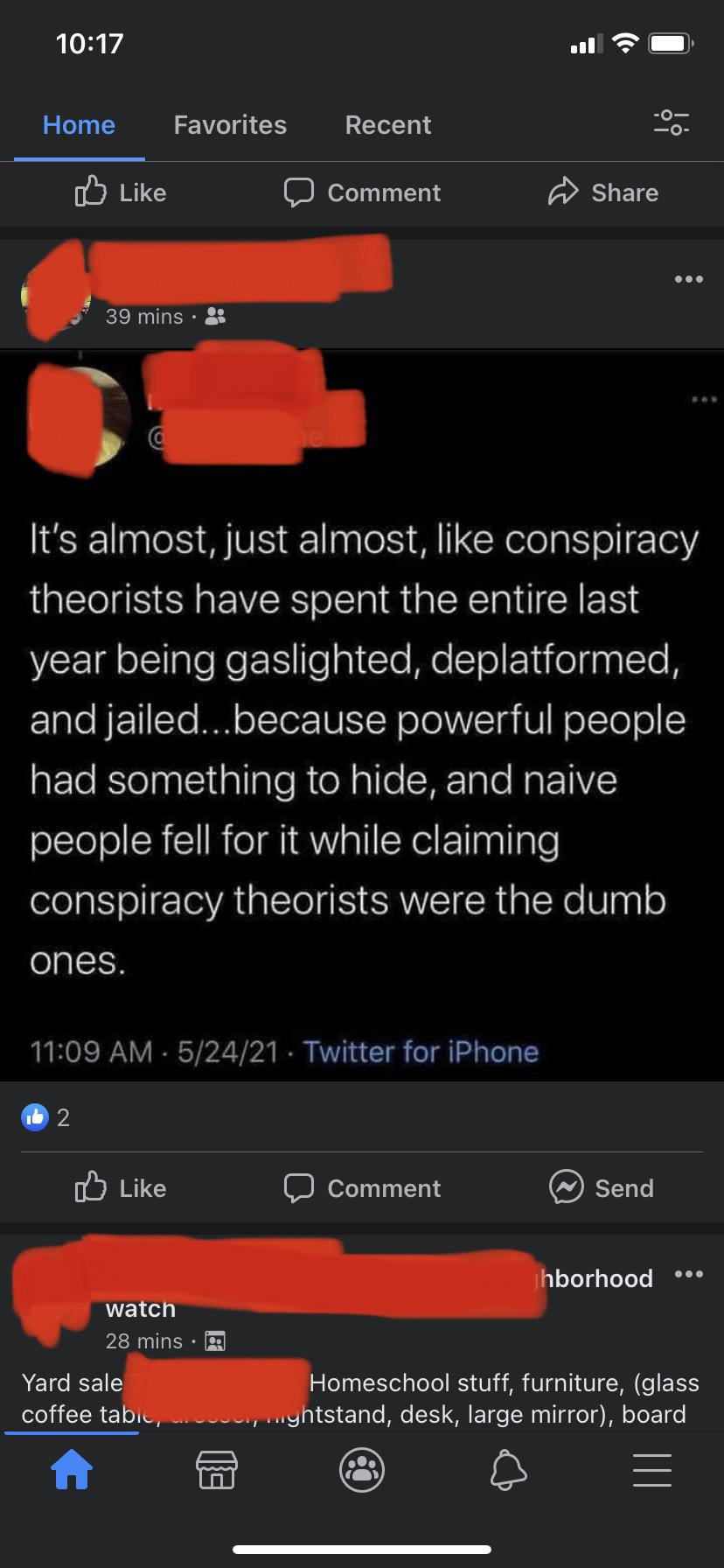Go to the Home icon in bottom bar
The height and width of the screenshot is (1568, 724).
coord(72,1469)
